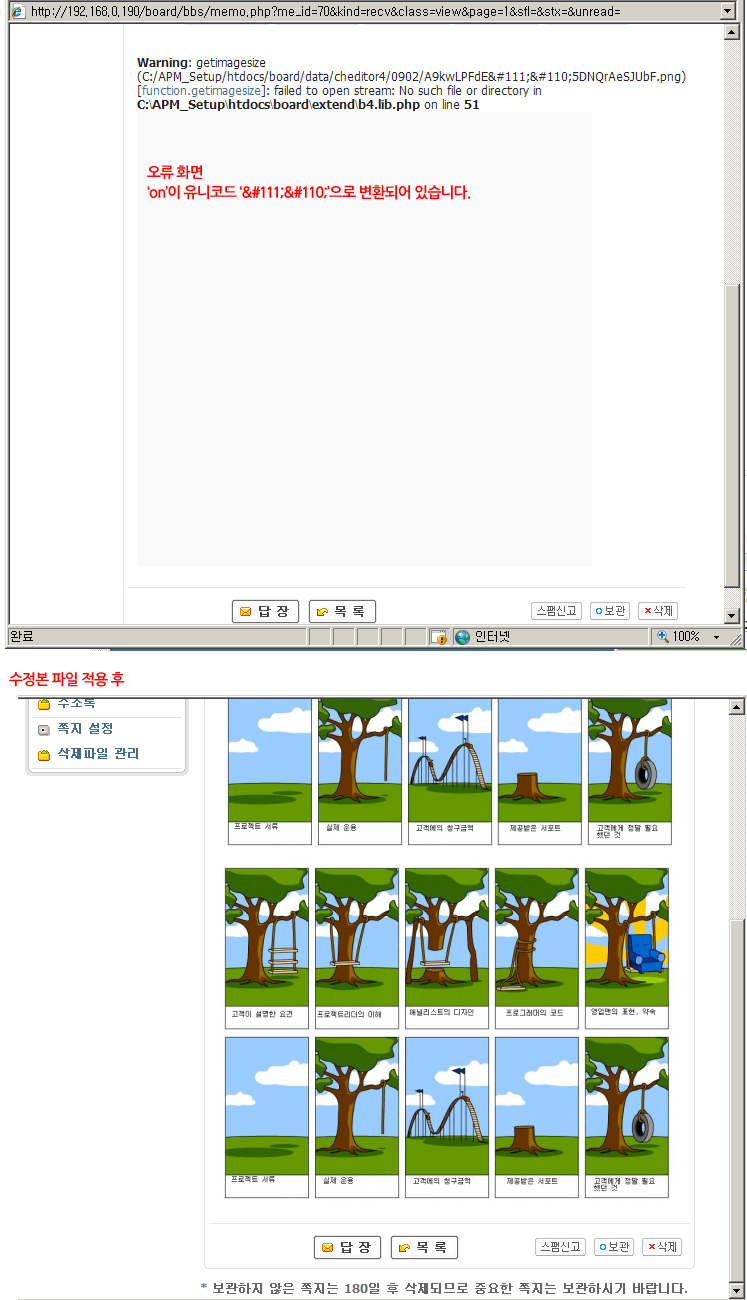Click the upper window's vertical scrollbar thumb
This screenshot has width=747, height=1300.
coord(732,437)
